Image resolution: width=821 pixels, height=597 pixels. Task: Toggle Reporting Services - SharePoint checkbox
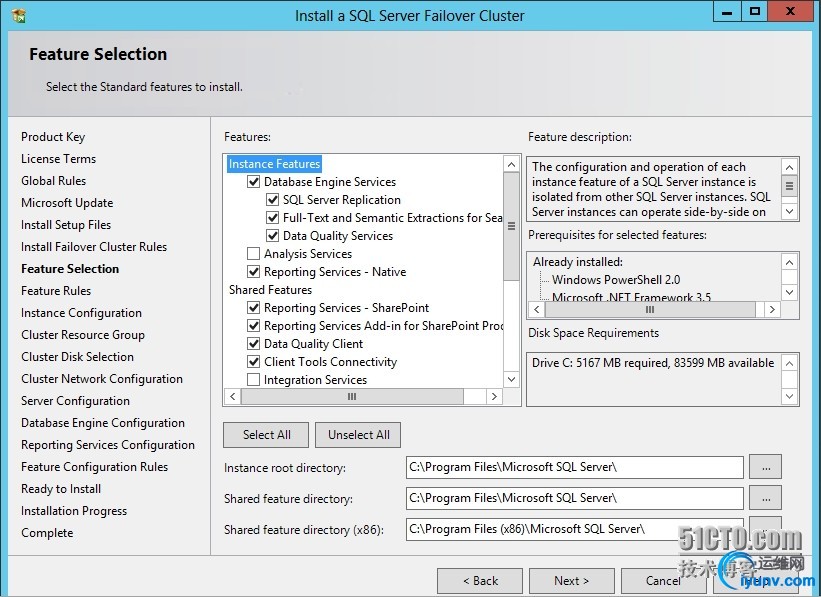pos(253,307)
